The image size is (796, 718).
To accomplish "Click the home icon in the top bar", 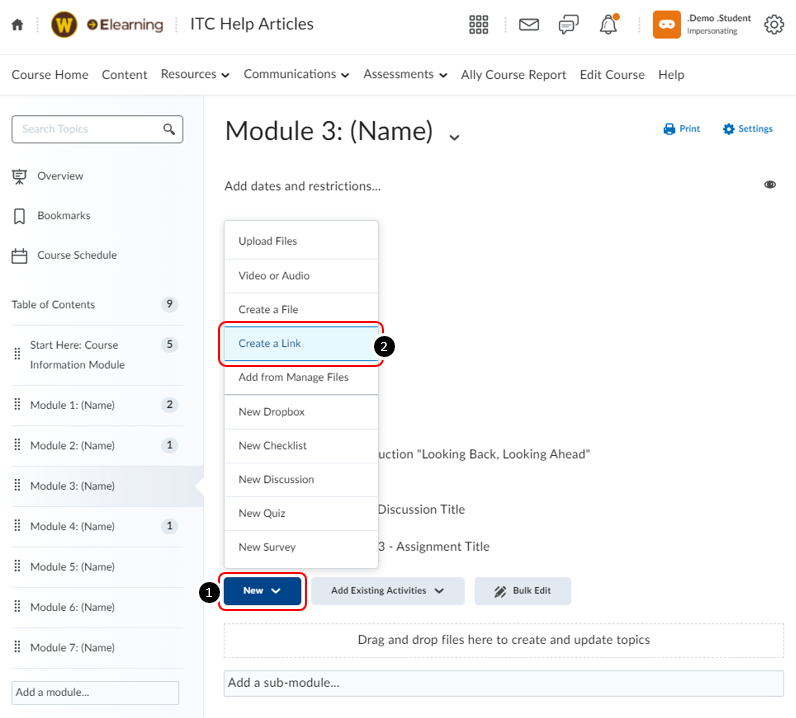I will click(17, 25).
